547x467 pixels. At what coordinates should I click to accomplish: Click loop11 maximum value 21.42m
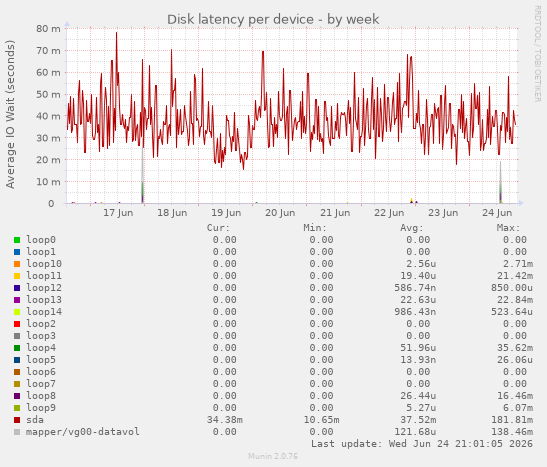click(515, 276)
